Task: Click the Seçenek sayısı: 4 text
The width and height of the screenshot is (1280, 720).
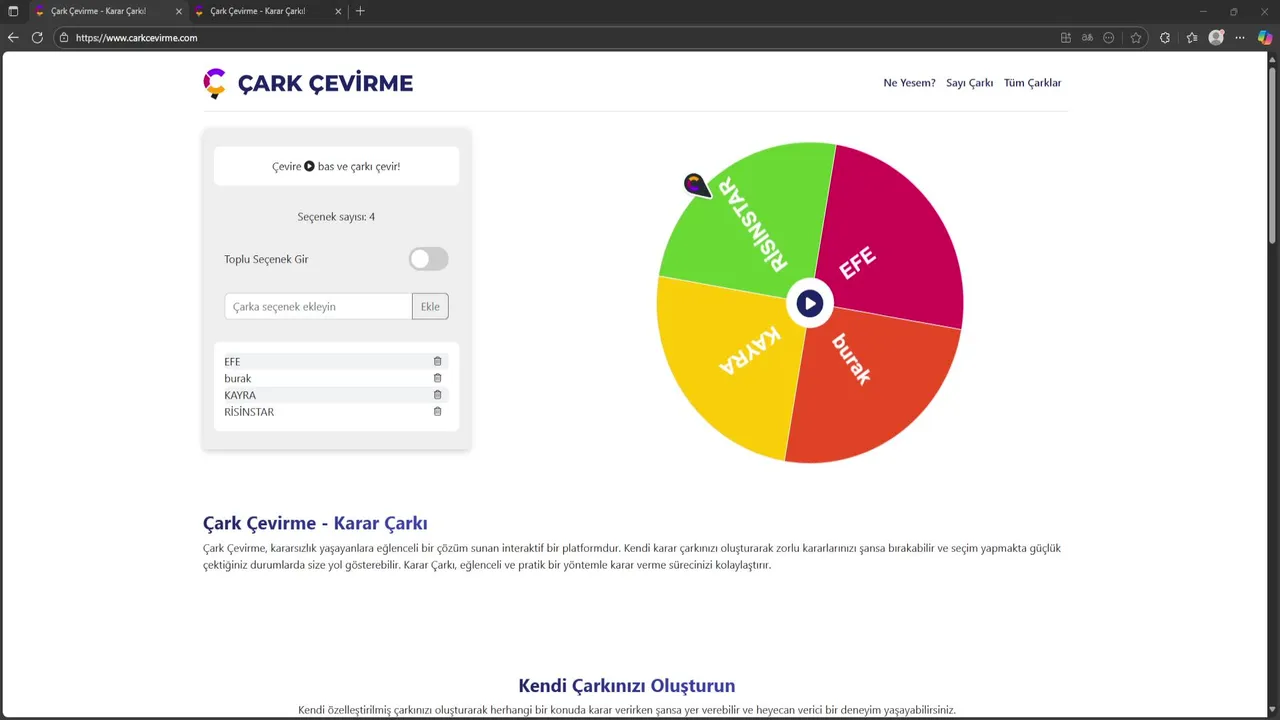Action: pyautogui.click(x=336, y=217)
